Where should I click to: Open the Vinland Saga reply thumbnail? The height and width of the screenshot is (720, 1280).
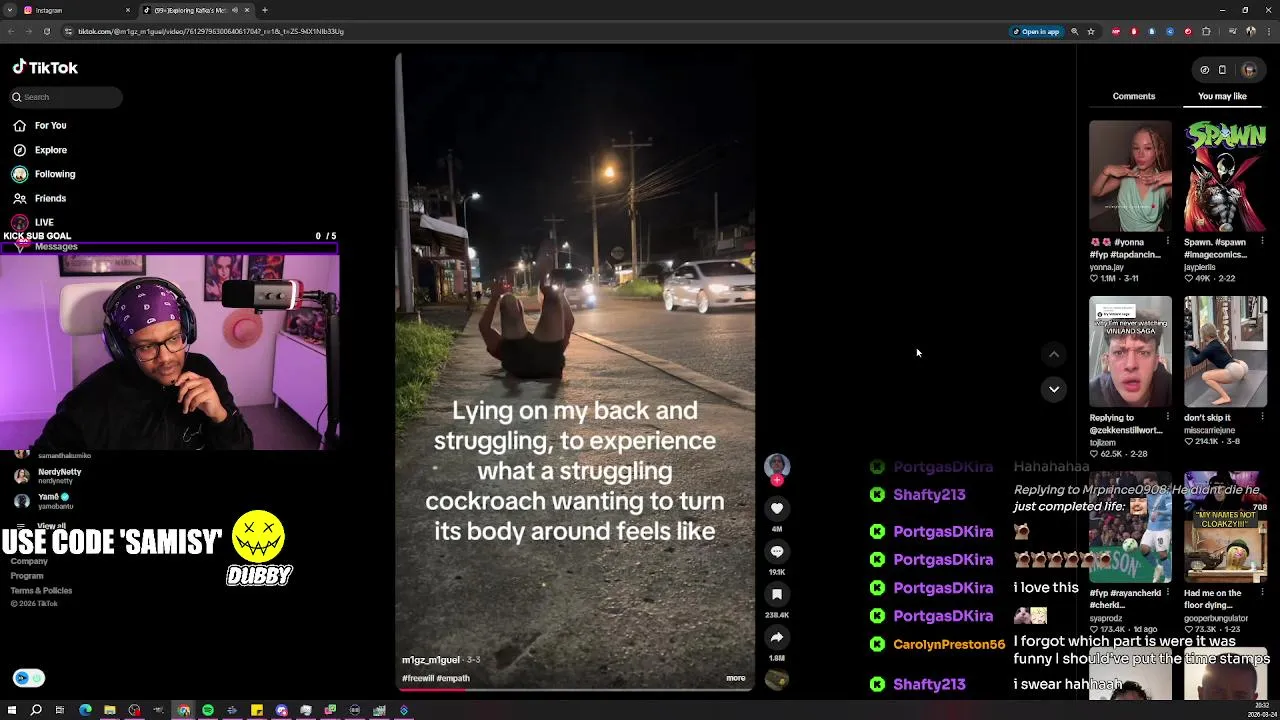click(x=1130, y=351)
